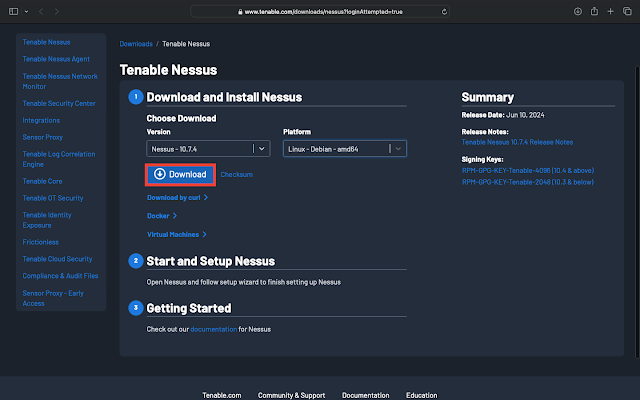Go to Downloads breadcrumb link

[136, 44]
